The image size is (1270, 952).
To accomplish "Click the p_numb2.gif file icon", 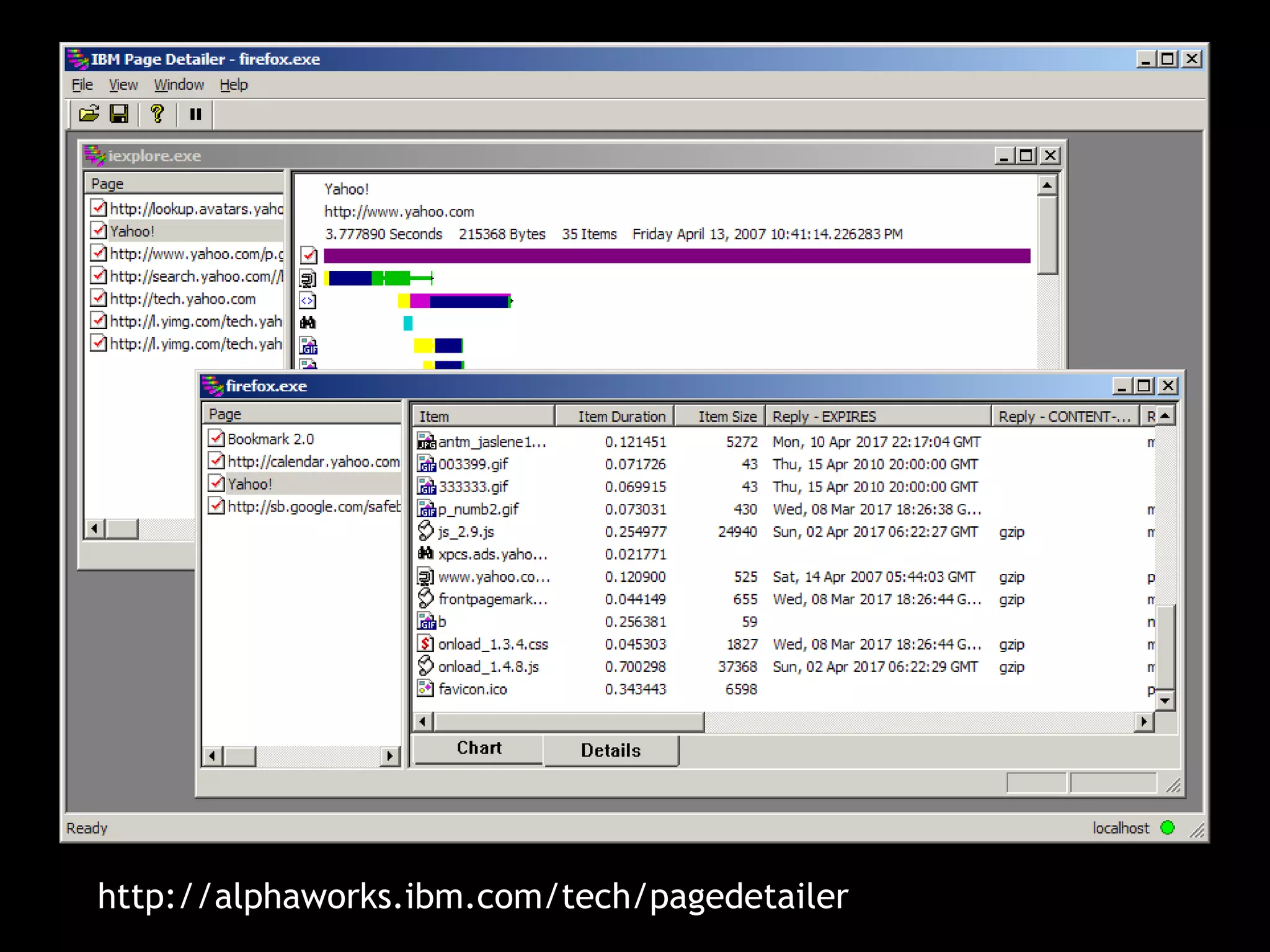I will click(426, 509).
